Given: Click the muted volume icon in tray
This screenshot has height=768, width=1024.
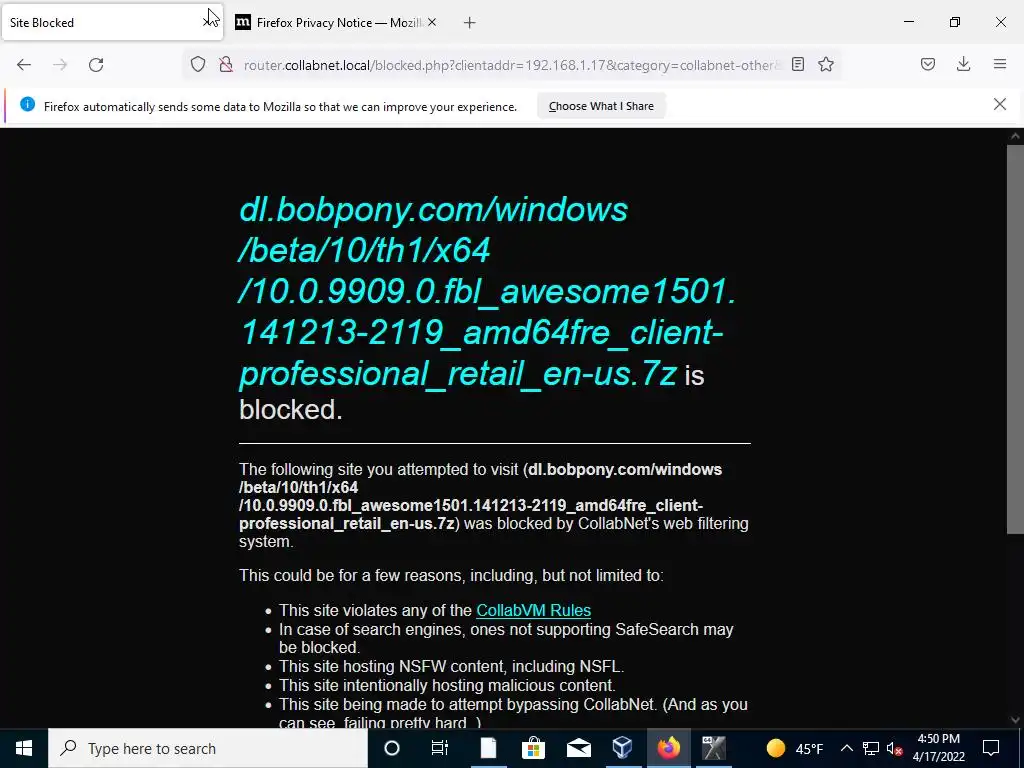Looking at the screenshot, I should (x=895, y=748).
